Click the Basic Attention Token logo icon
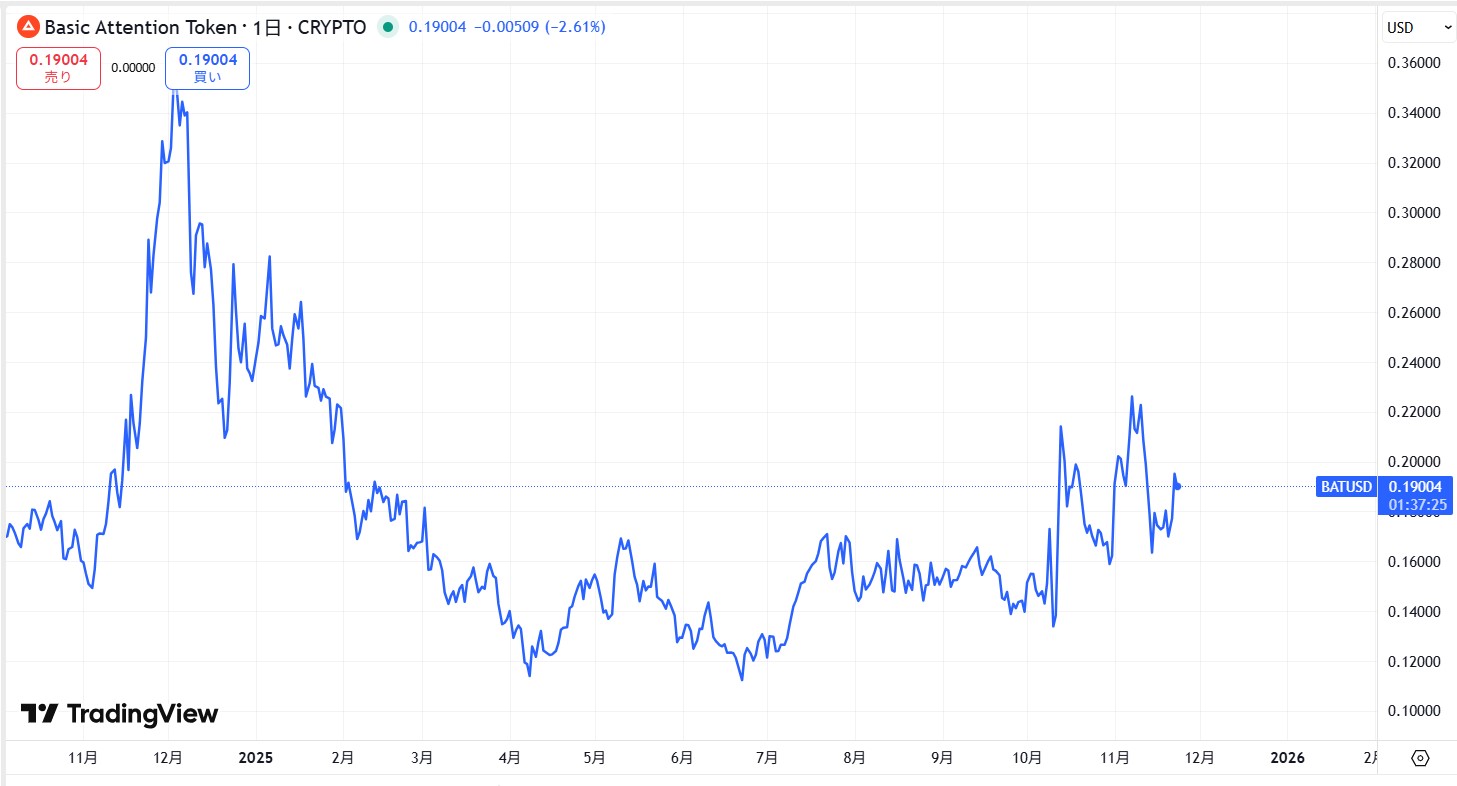The width and height of the screenshot is (1457, 786). pyautogui.click(x=28, y=27)
